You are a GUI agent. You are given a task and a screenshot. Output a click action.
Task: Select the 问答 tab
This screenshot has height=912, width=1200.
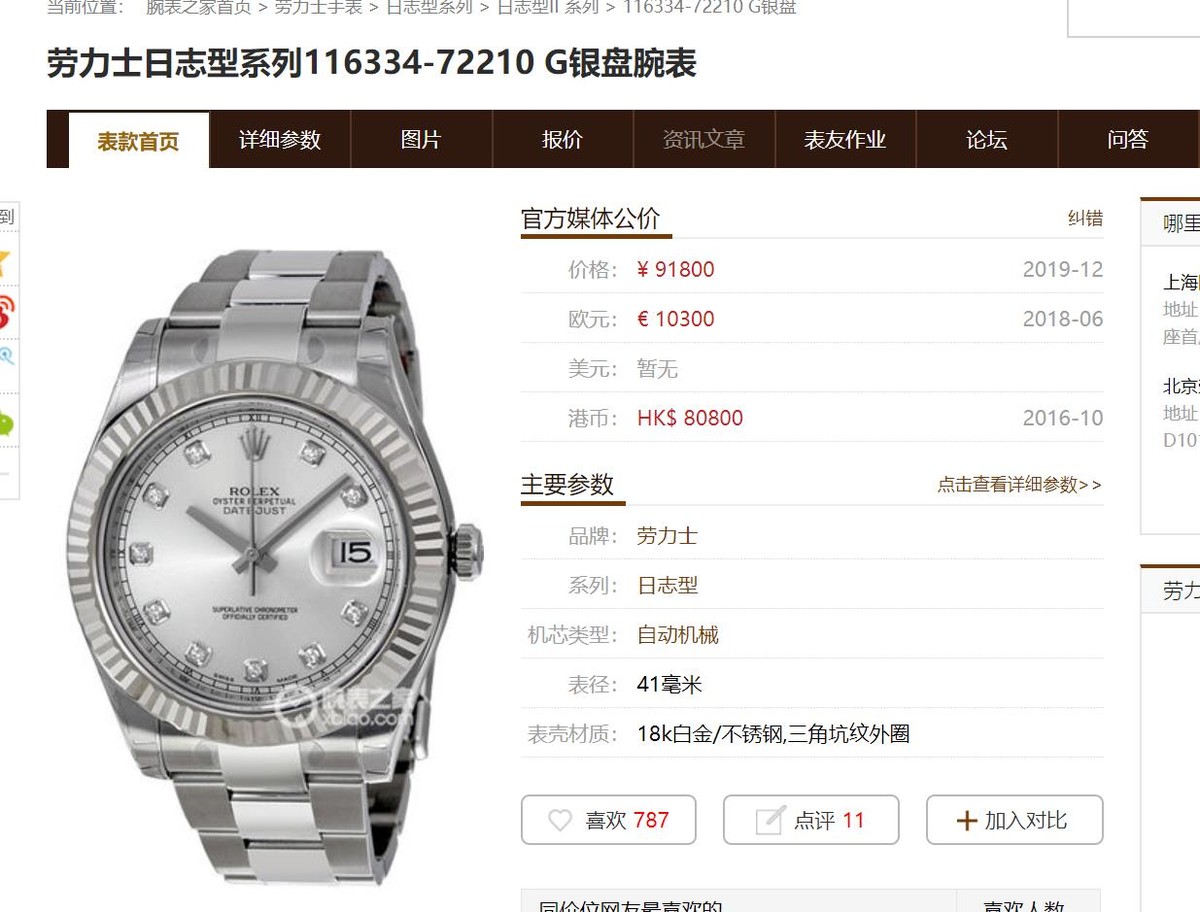tap(1128, 140)
